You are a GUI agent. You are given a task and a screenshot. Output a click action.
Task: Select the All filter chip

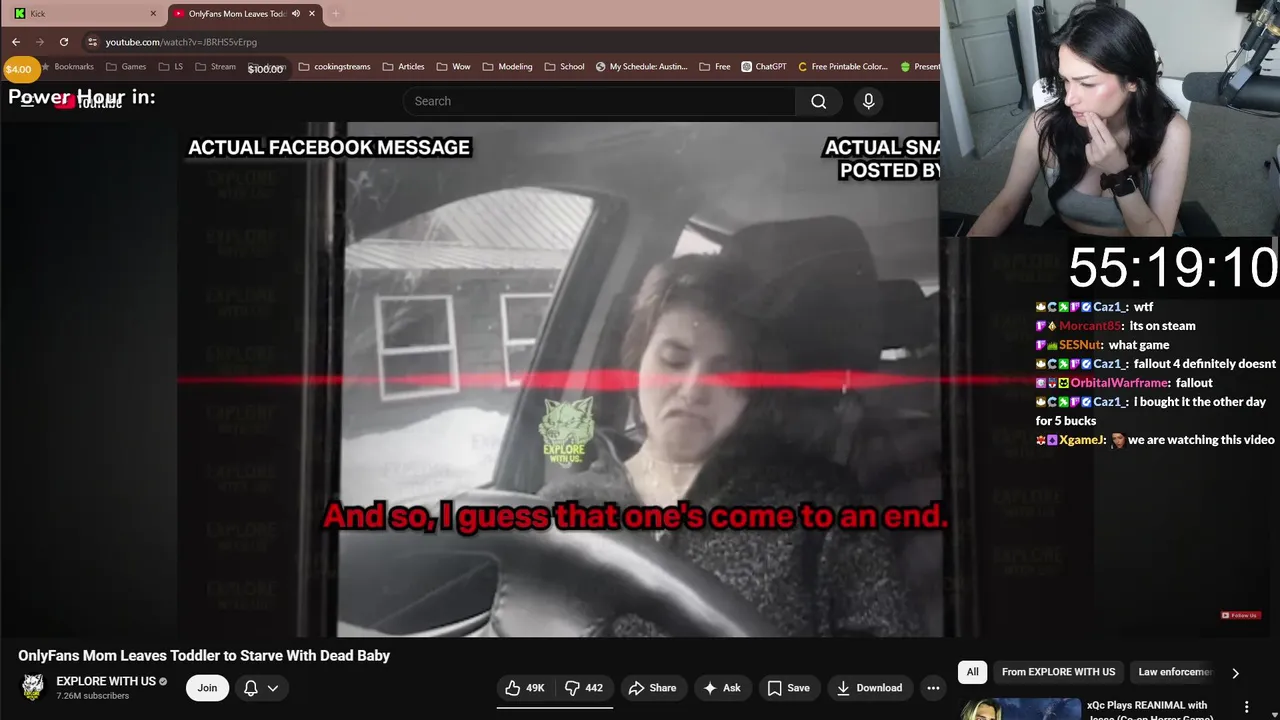[972, 672]
